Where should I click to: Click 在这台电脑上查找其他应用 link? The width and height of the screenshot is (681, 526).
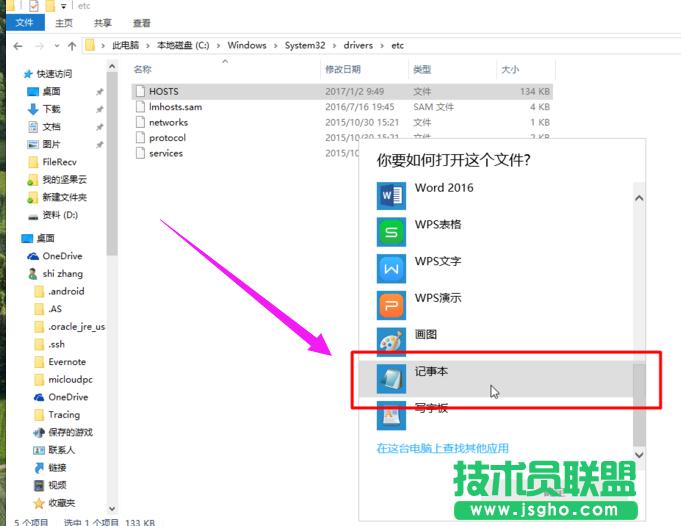442,449
